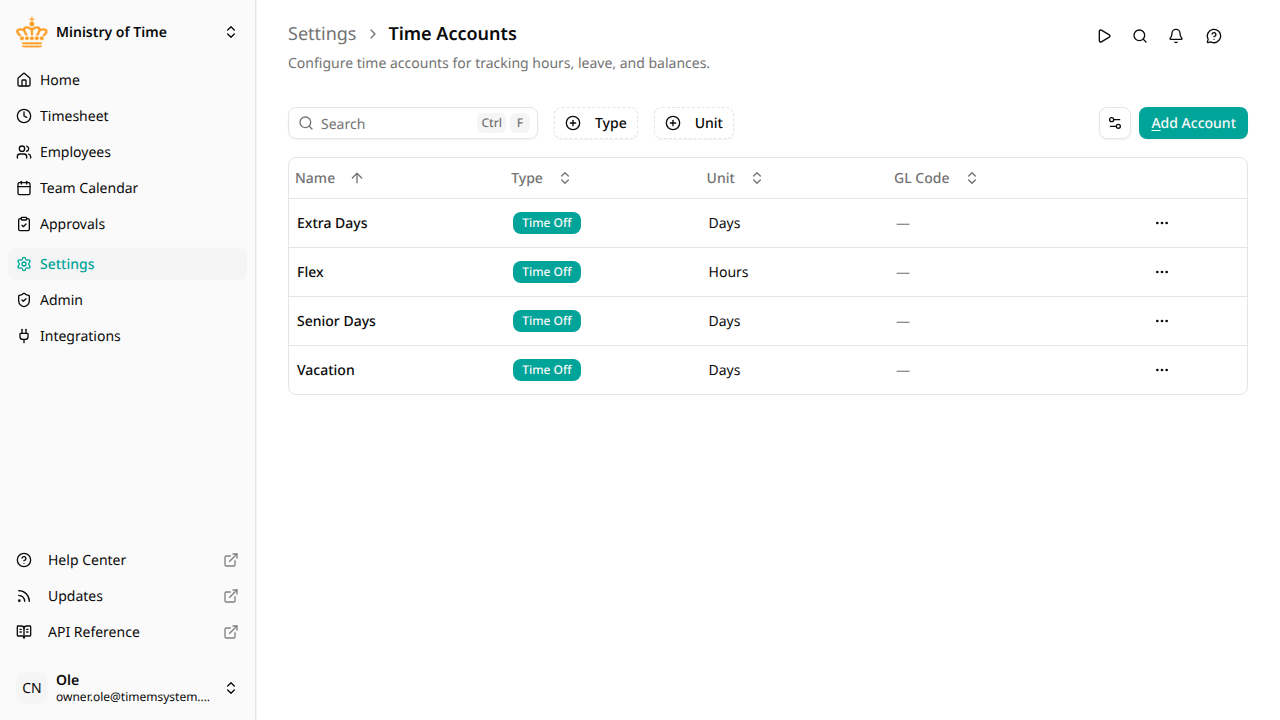1280x720 pixels.
Task: Open the Approvals clipboard icon
Action: click(24, 224)
